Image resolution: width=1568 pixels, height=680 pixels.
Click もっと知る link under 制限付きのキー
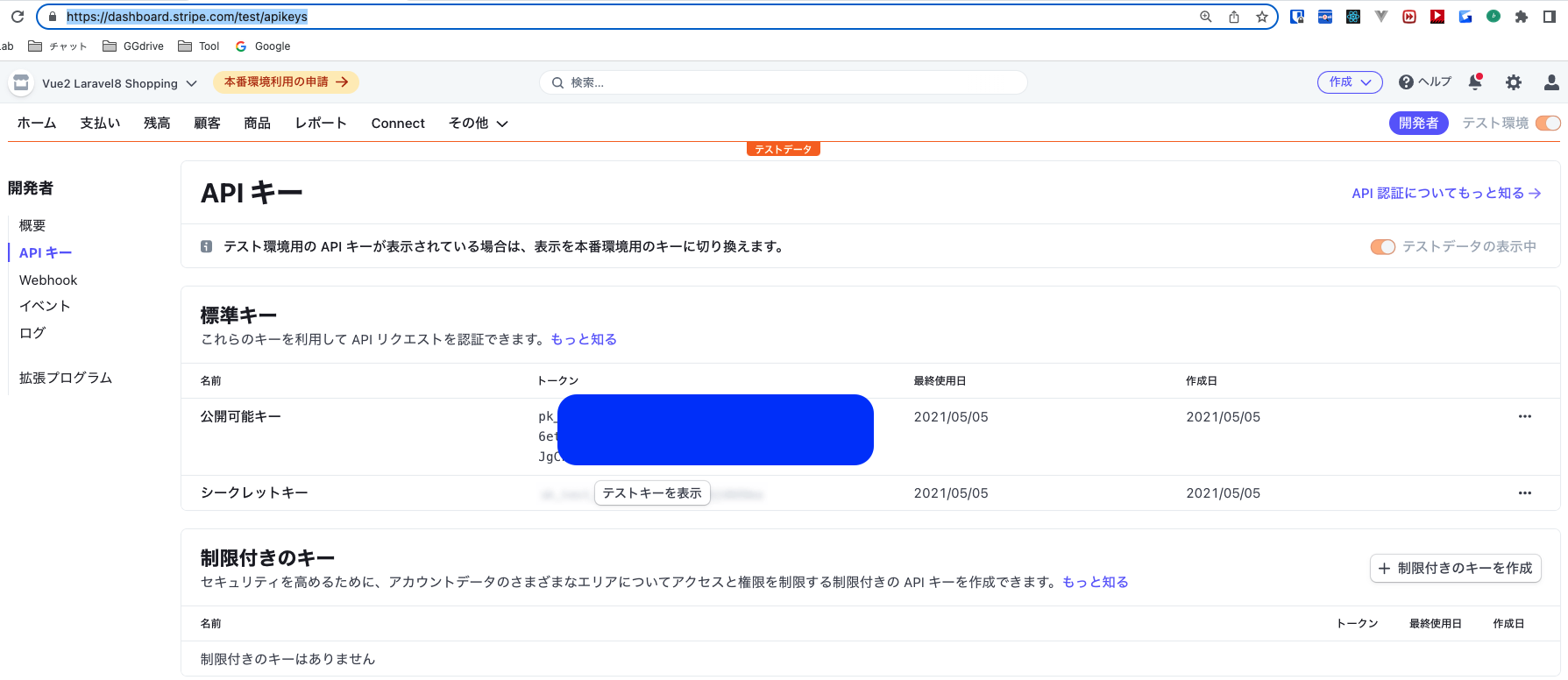(1096, 583)
